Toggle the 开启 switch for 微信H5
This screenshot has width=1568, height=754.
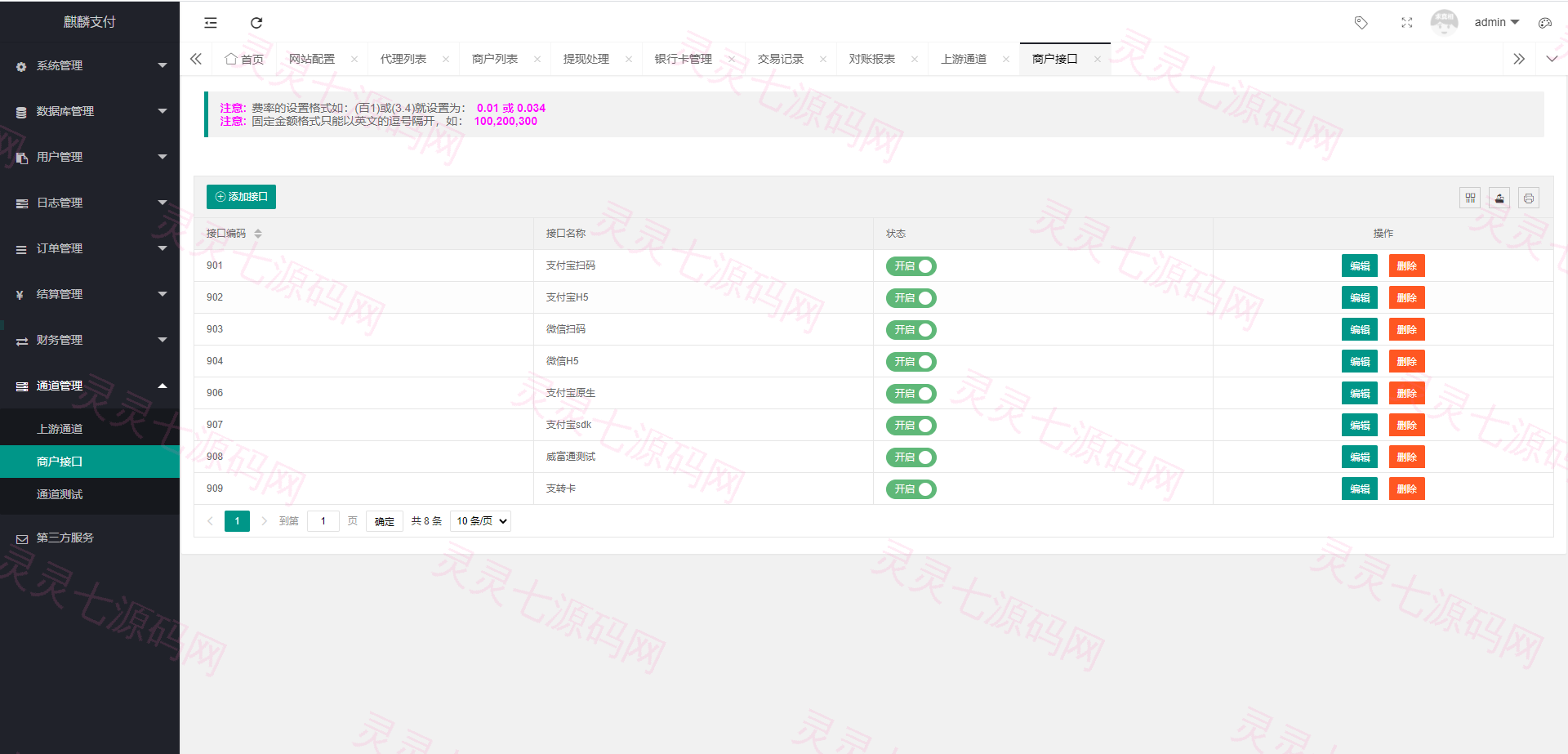pyautogui.click(x=911, y=362)
